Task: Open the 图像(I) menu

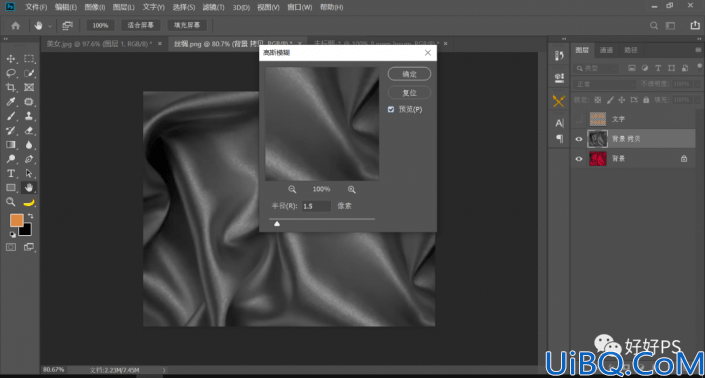Action: tap(95, 7)
